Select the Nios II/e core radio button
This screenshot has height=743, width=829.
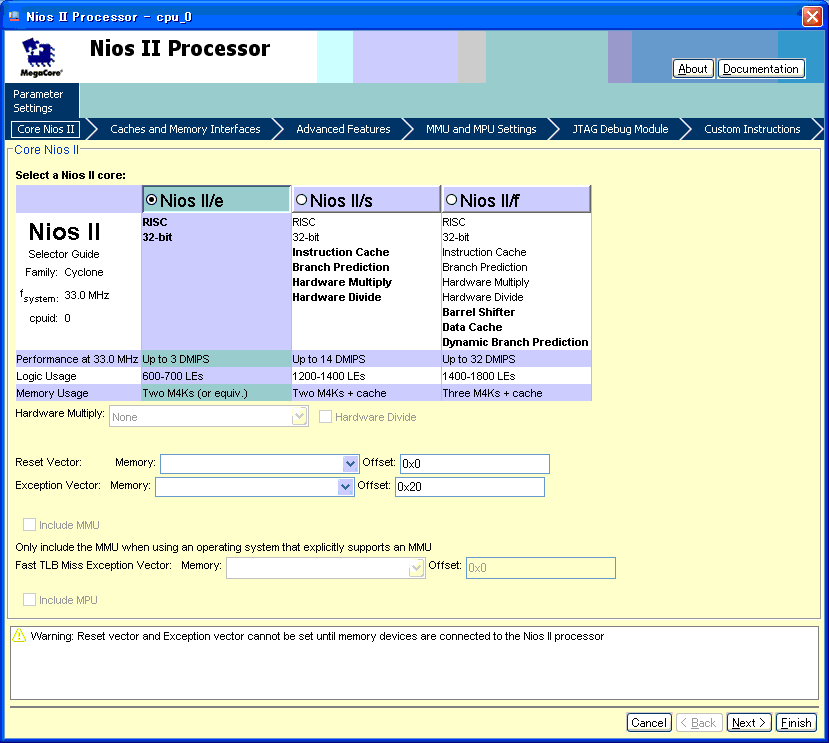pos(152,200)
